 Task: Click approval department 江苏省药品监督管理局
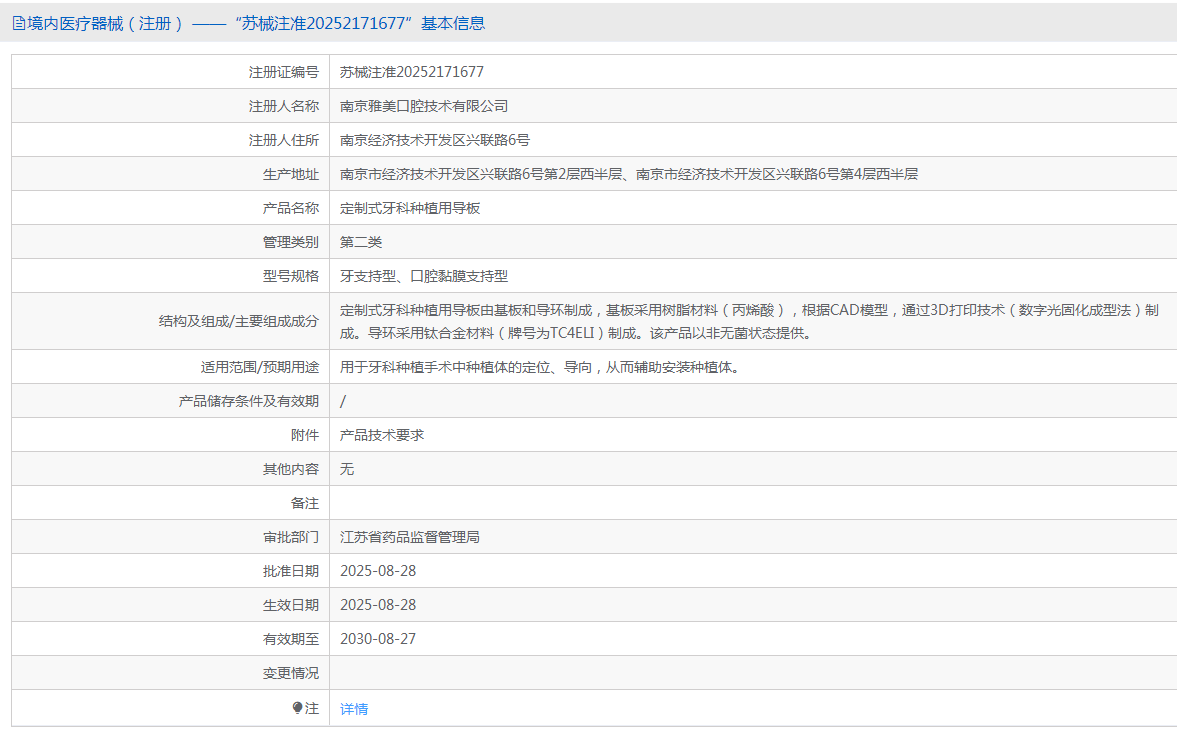tap(410, 537)
